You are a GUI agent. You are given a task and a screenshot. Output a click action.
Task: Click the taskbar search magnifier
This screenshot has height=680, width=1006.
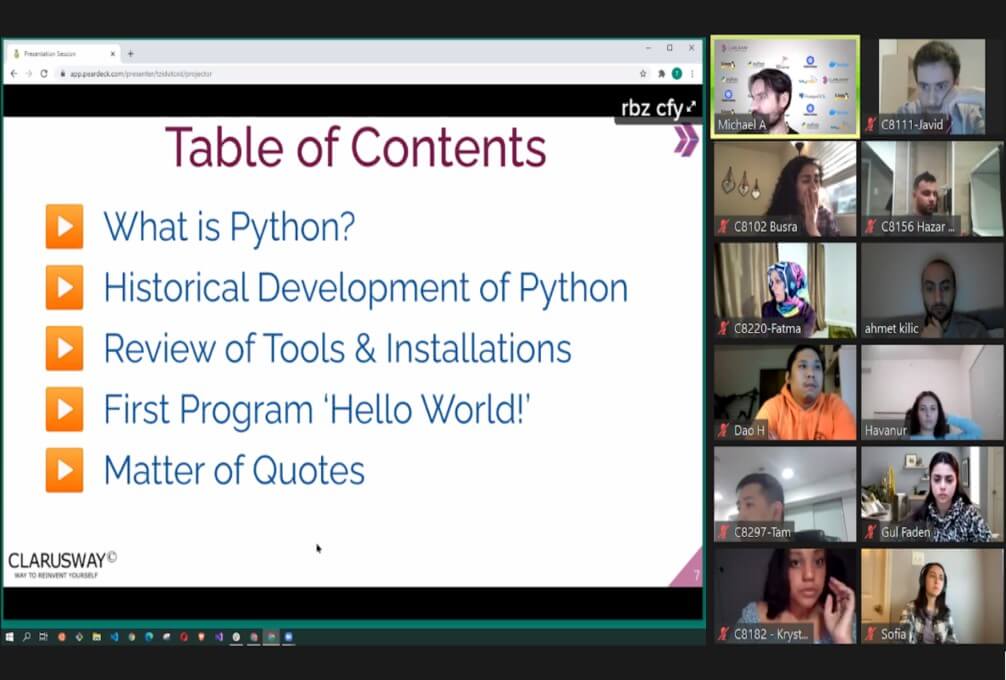pos(27,636)
